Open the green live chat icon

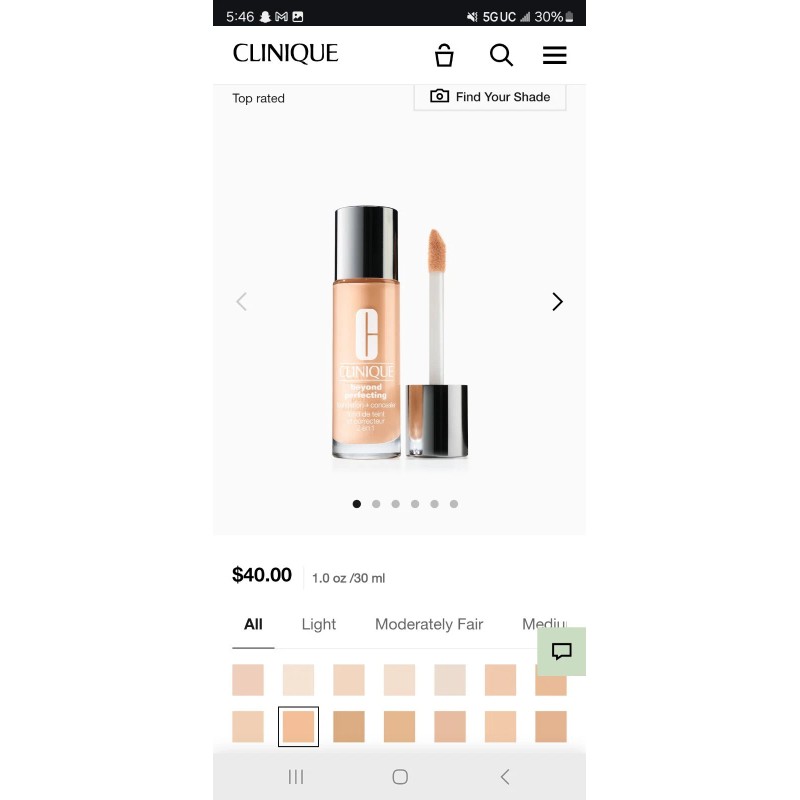click(561, 651)
